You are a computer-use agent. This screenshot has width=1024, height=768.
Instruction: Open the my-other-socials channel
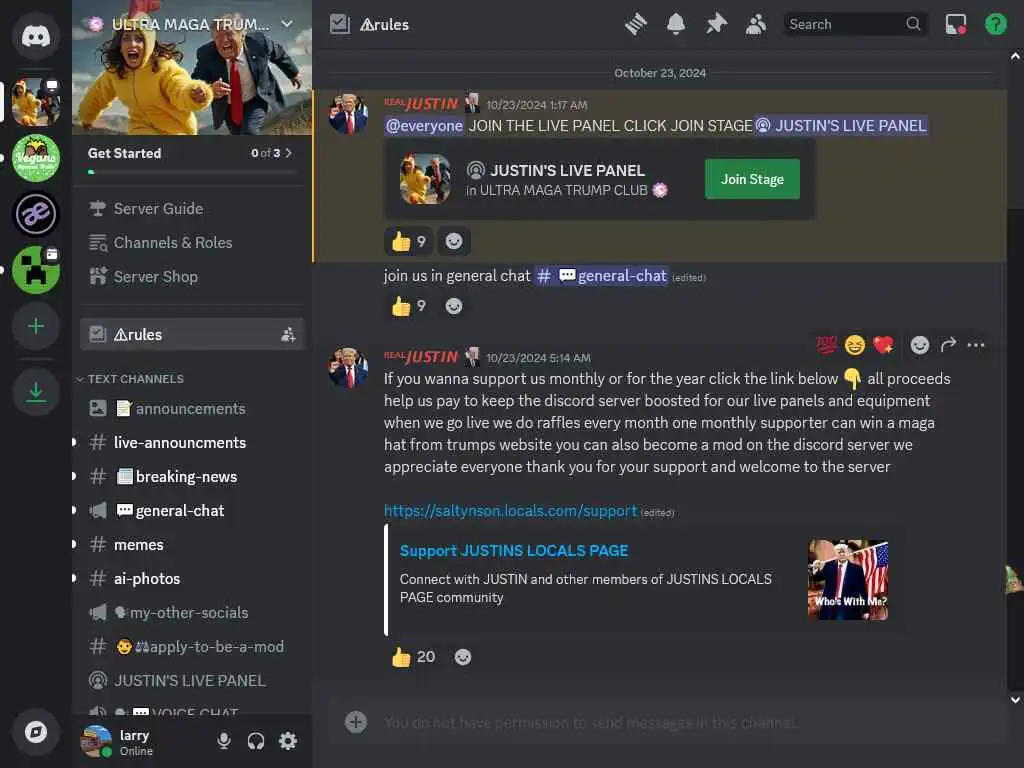(192, 612)
